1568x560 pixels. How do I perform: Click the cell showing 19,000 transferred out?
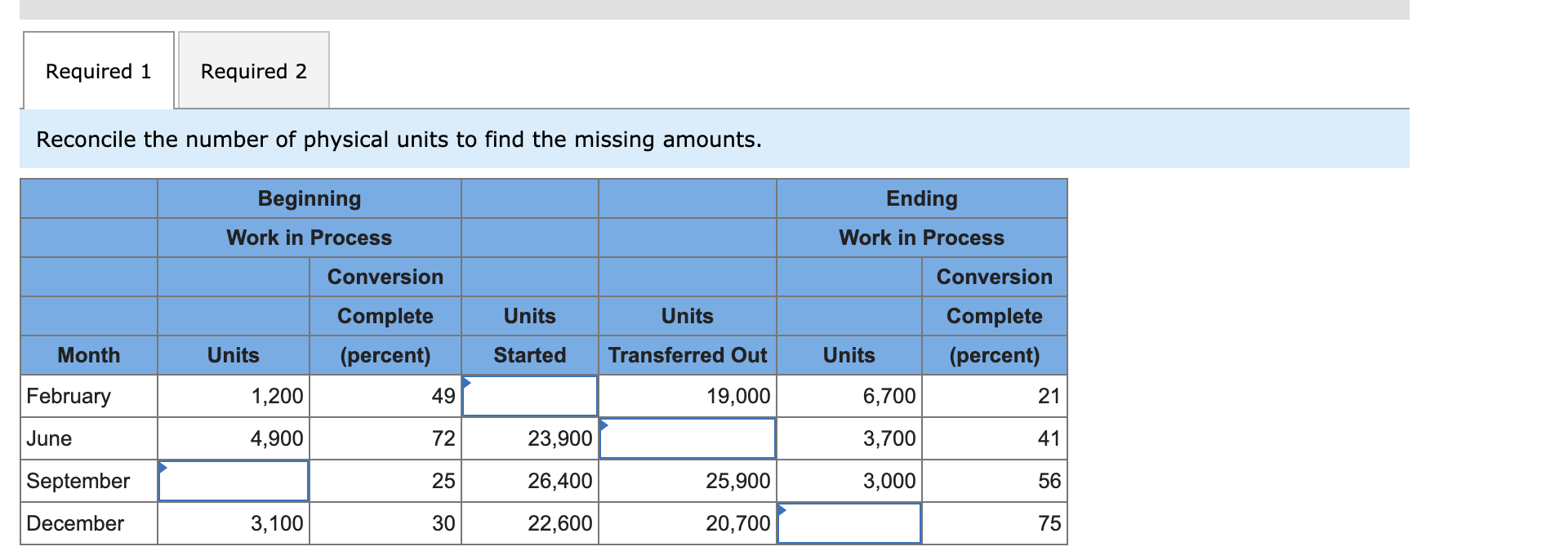[686, 396]
